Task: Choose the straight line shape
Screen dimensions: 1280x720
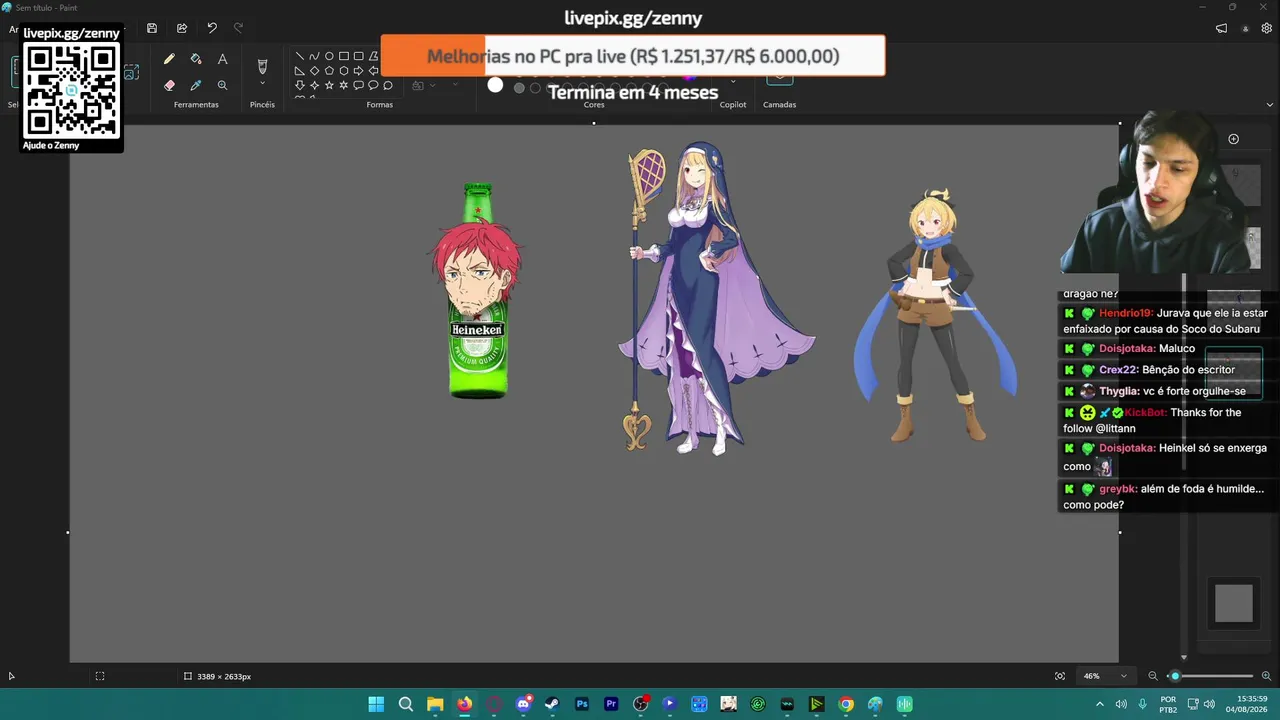Action: 300,56
